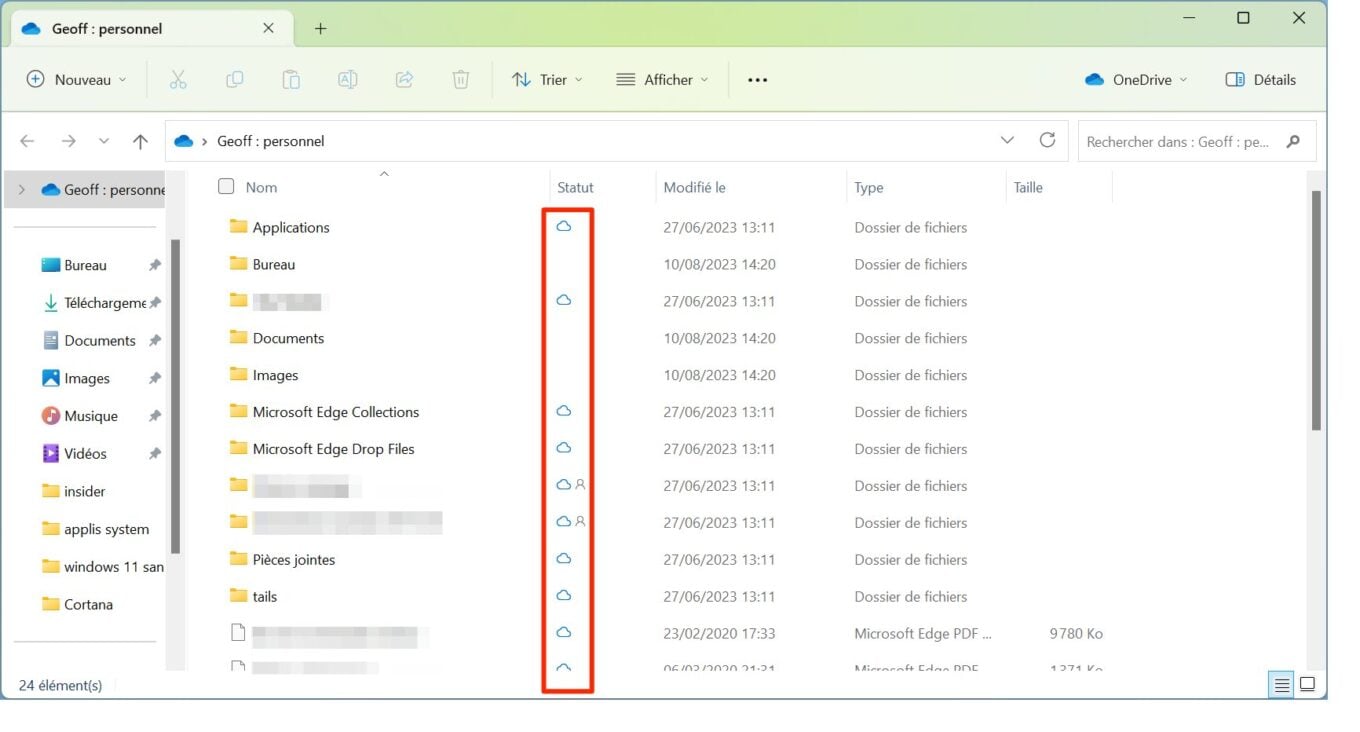This screenshot has height=732, width=1360.
Task: Tick the select-all checkbox beside Nom
Action: point(226,186)
